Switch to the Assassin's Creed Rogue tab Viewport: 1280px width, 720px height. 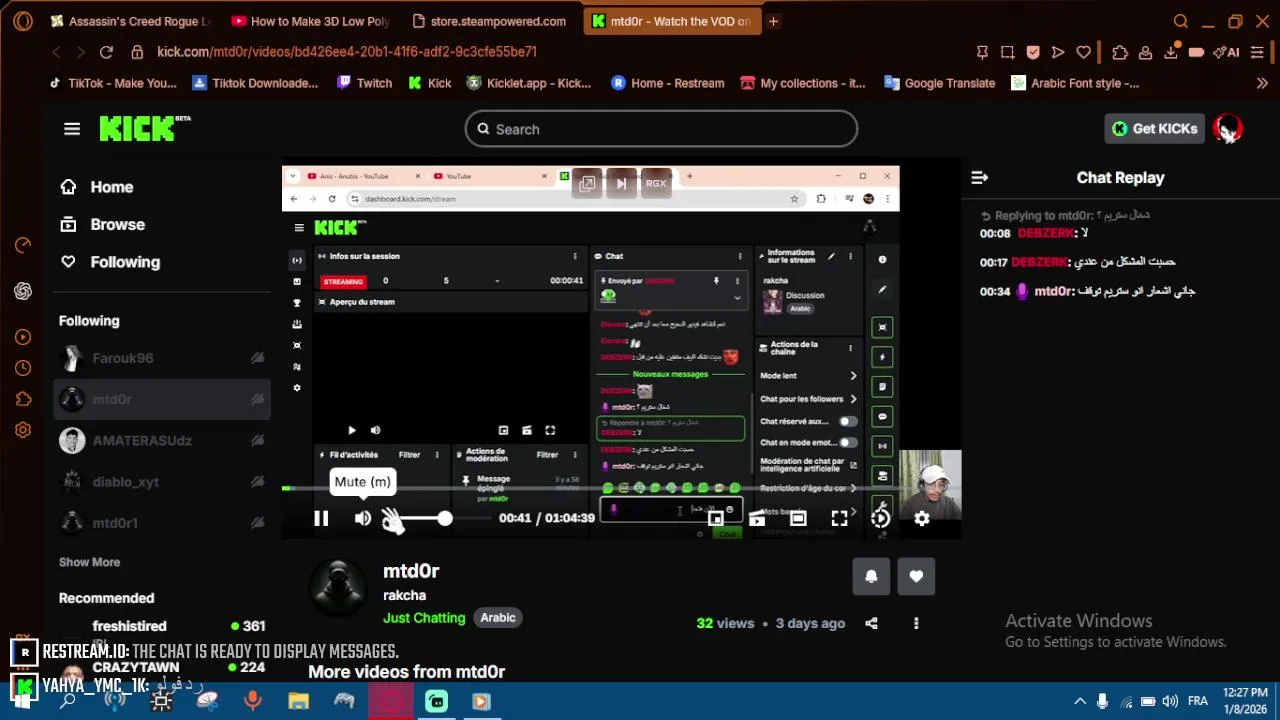pyautogui.click(x=130, y=21)
